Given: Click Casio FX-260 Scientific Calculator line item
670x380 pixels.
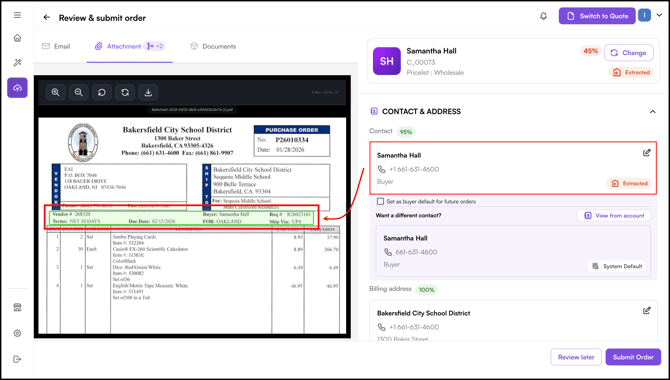Looking at the screenshot, I should 150,249.
